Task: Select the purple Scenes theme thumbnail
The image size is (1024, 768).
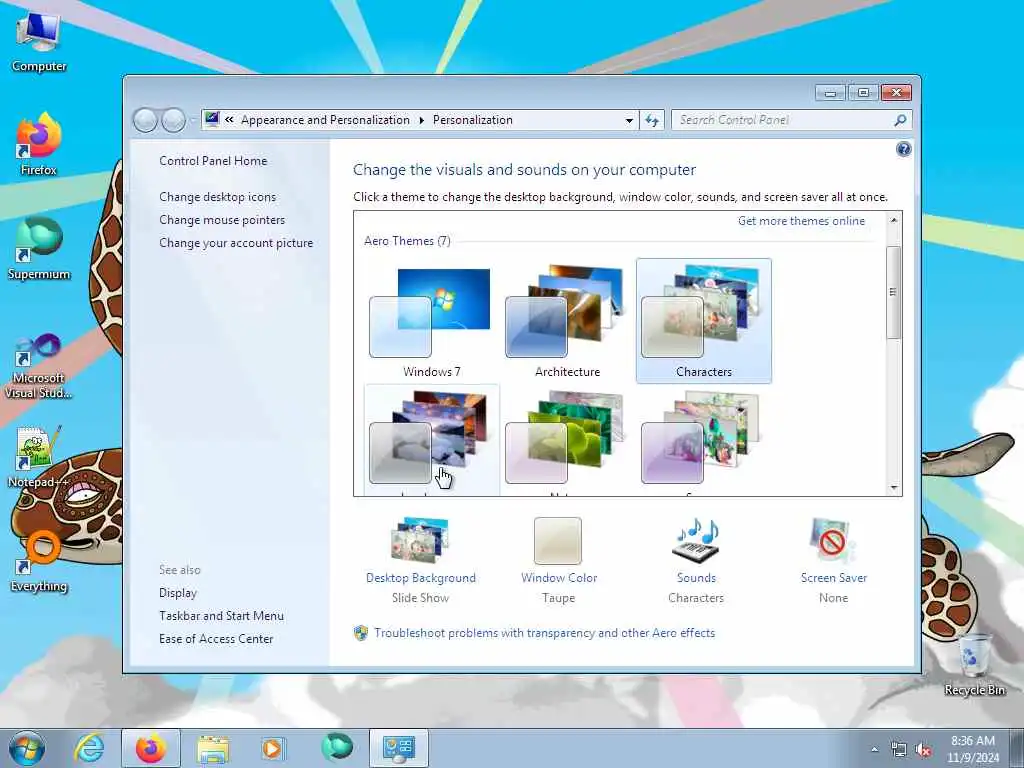Action: tap(703, 441)
